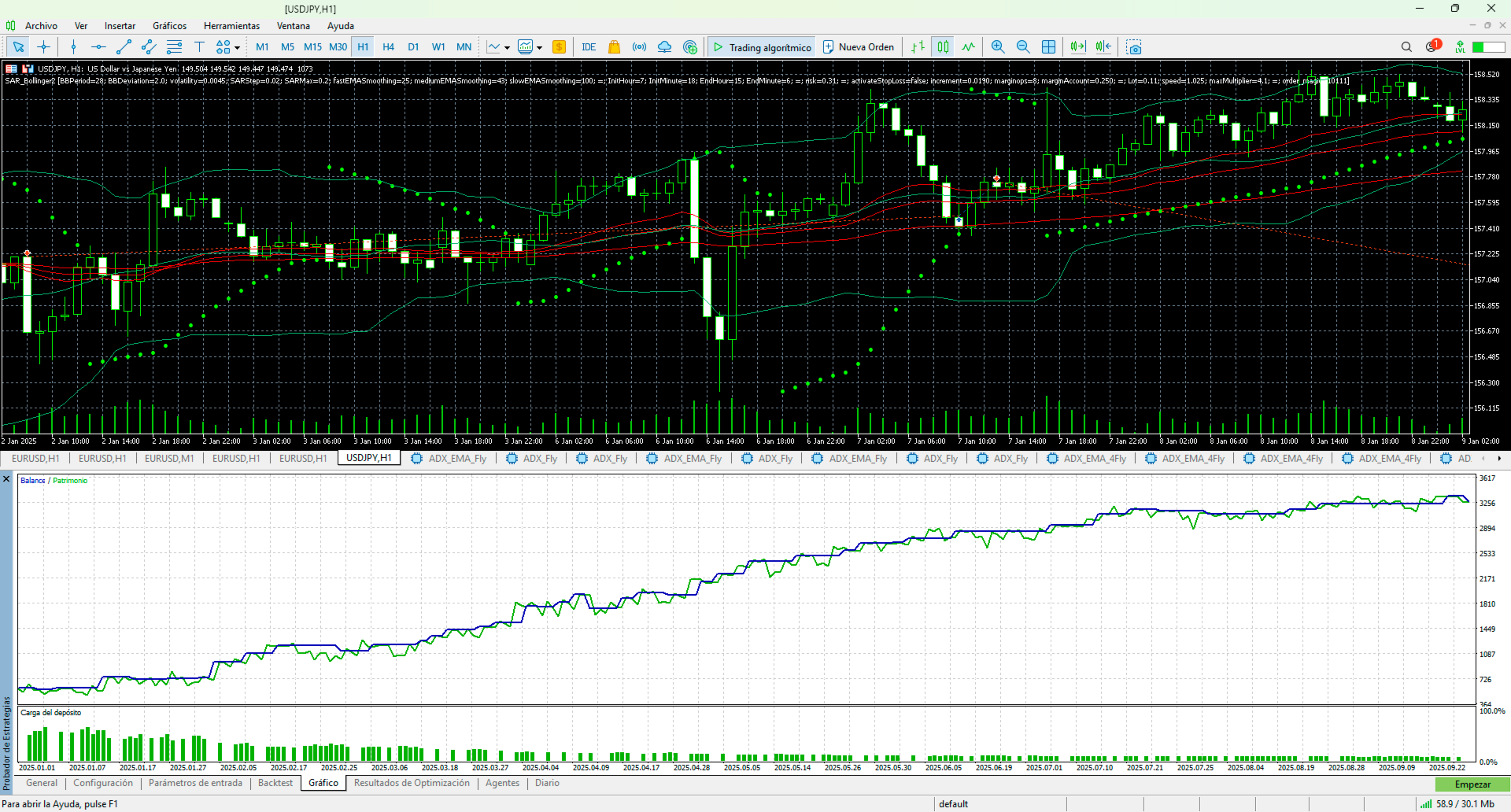This screenshot has width=1511, height=812.
Task: Click the Nueva Orden button
Action: [859, 47]
